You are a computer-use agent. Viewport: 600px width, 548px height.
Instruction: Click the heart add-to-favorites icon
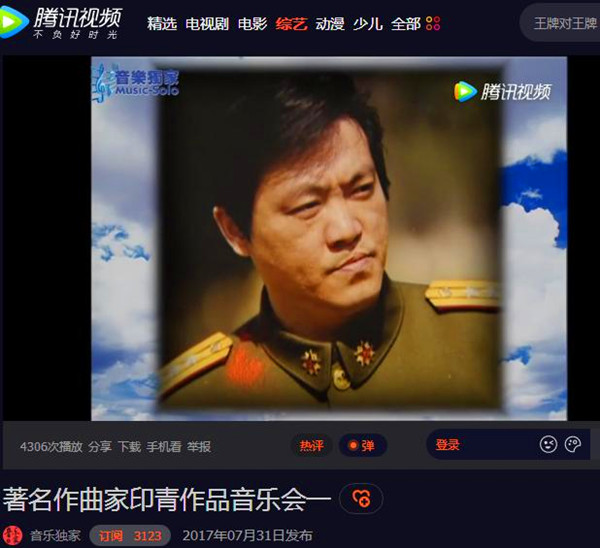pyautogui.click(x=361, y=498)
